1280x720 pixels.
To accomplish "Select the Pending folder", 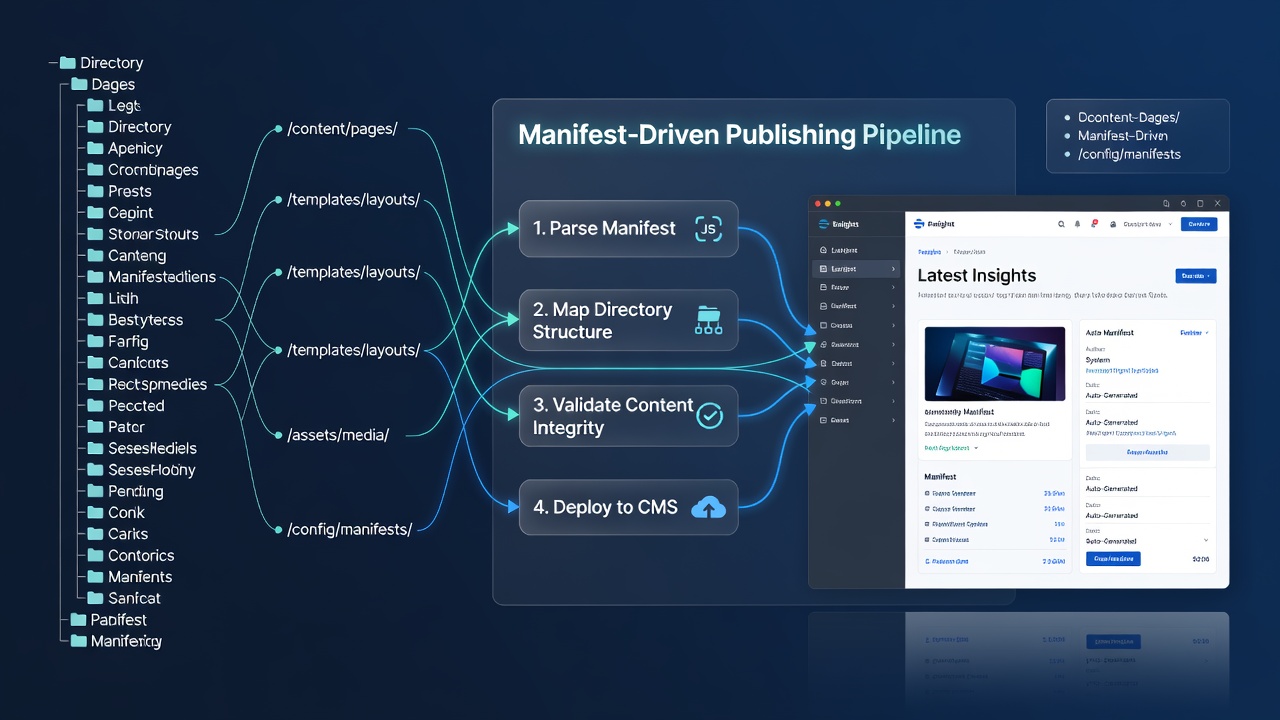I will 125,491.
